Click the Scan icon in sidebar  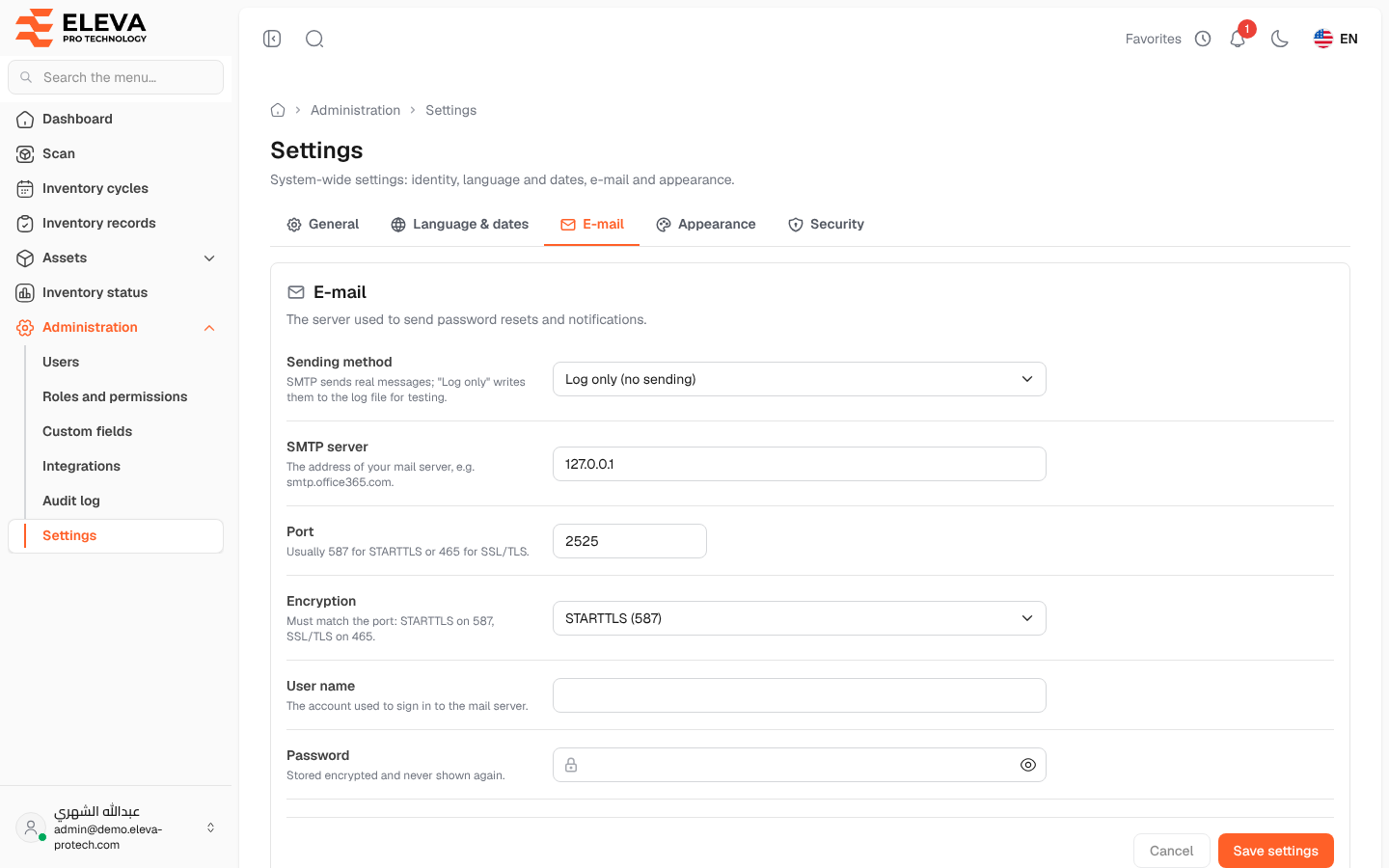(x=25, y=153)
